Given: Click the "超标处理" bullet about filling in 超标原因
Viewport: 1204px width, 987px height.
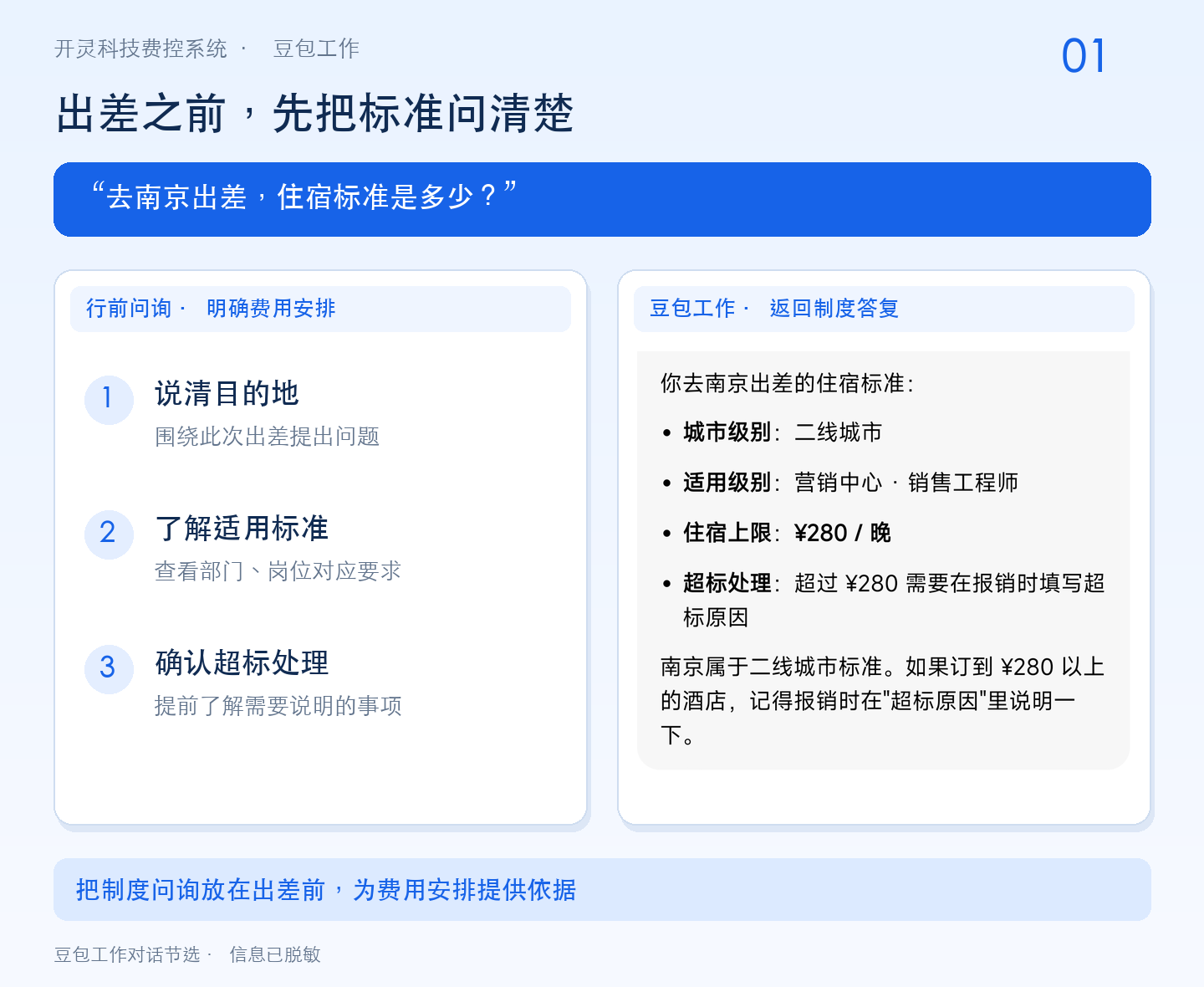Looking at the screenshot, I should pos(884,600).
